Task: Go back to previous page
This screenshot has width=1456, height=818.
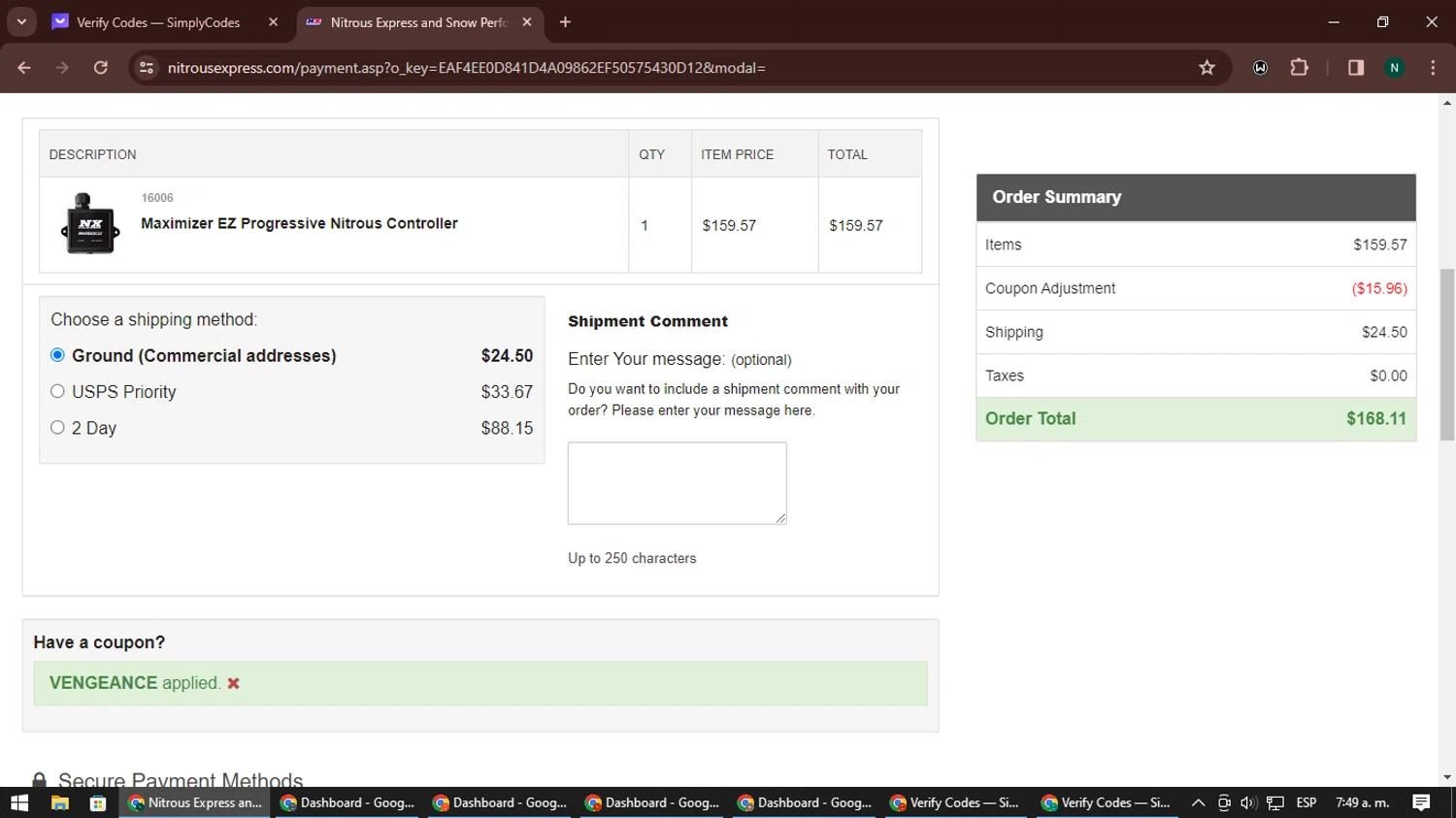Action: (x=24, y=67)
